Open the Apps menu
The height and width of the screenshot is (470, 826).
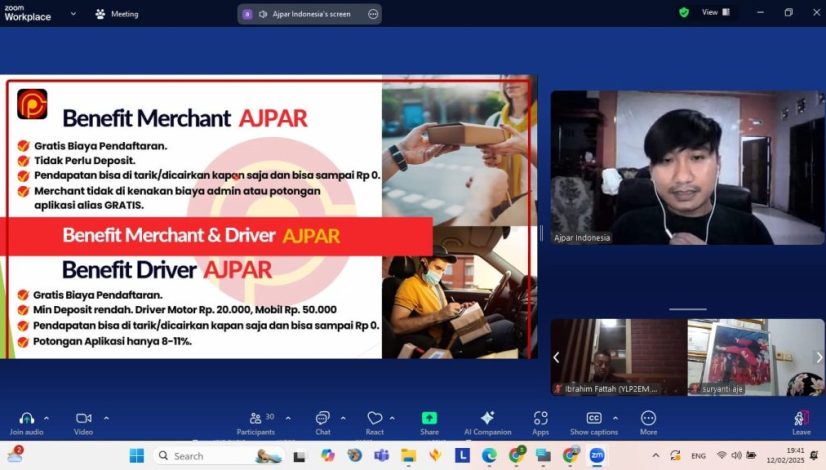[x=540, y=418]
